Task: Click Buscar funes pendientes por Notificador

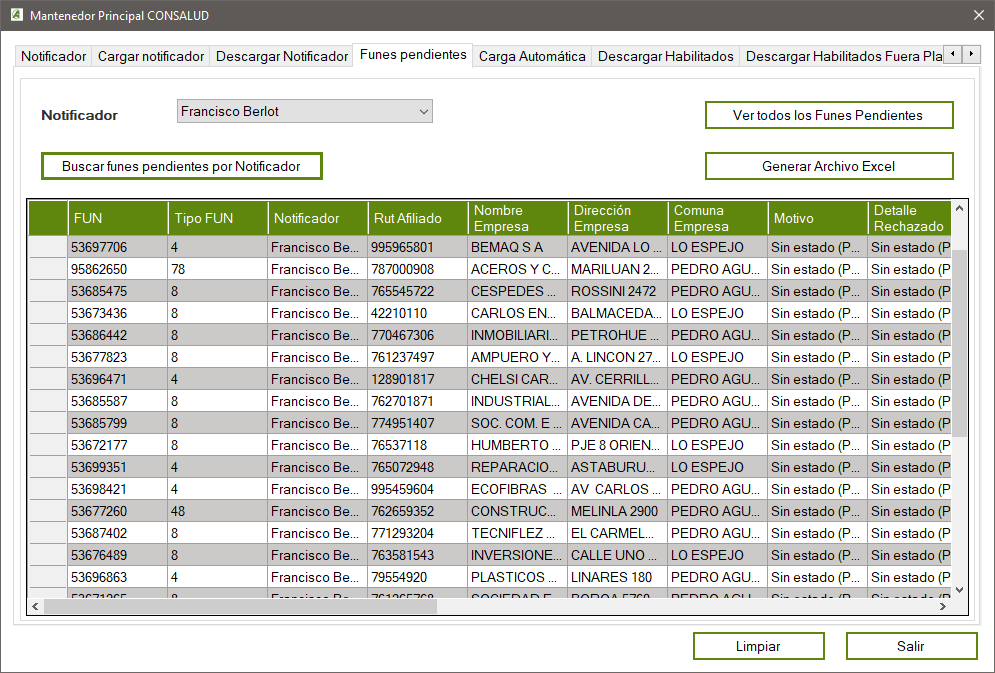Action: [x=181, y=166]
